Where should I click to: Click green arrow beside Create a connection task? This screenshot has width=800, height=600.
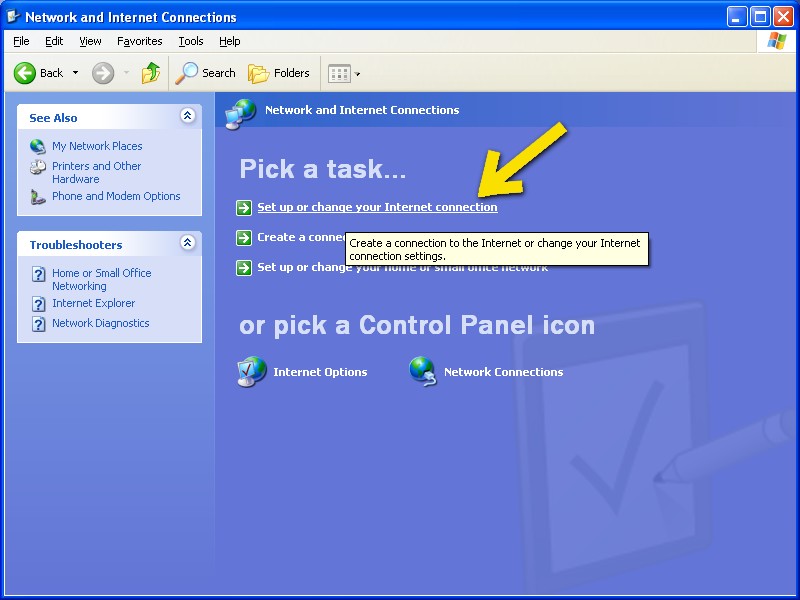click(244, 238)
